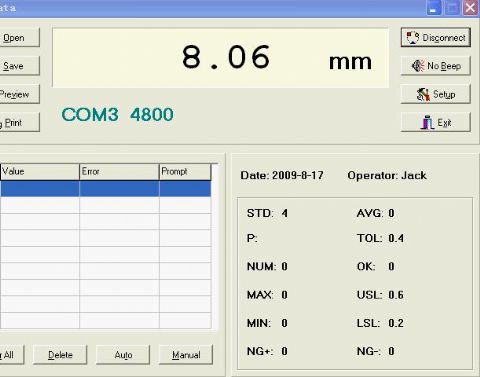Click the All button at bottom left
The height and width of the screenshot is (377, 480).
coord(12,355)
